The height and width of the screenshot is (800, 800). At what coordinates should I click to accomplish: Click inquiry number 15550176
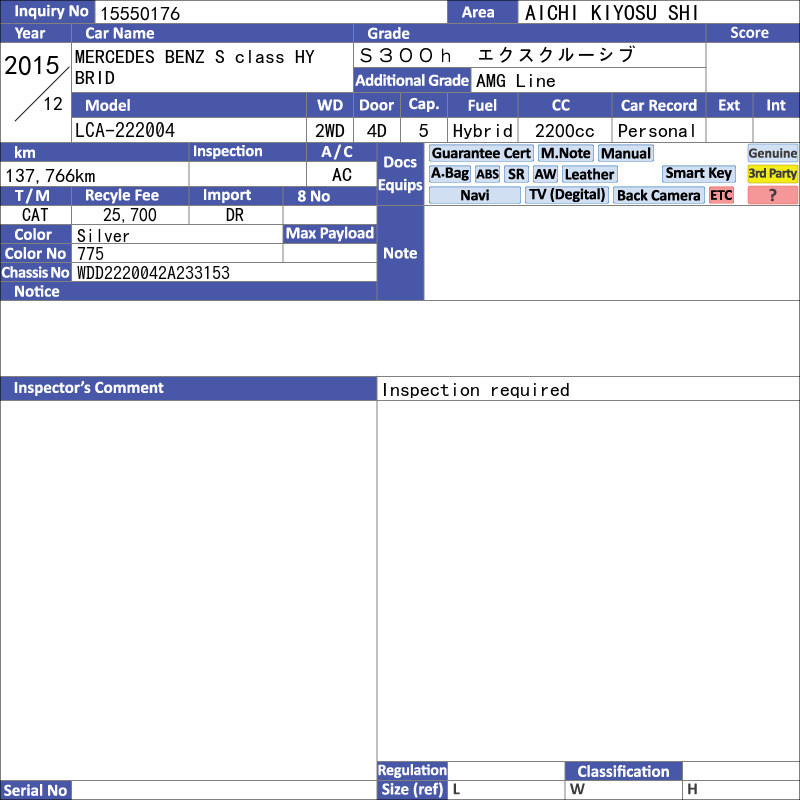coord(140,13)
